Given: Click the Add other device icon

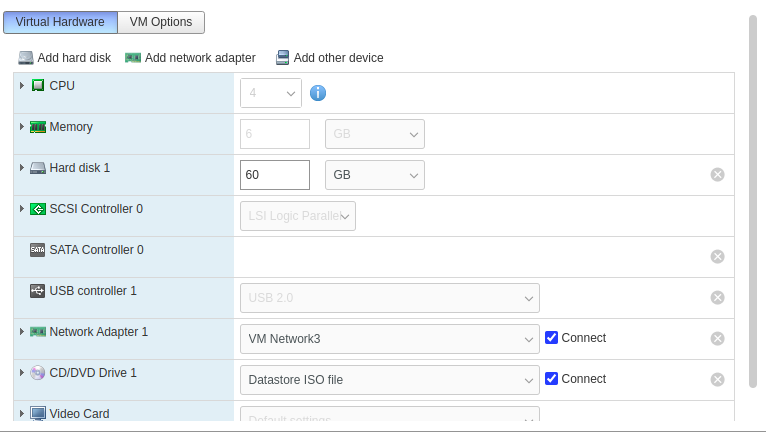Looking at the screenshot, I should coord(283,58).
